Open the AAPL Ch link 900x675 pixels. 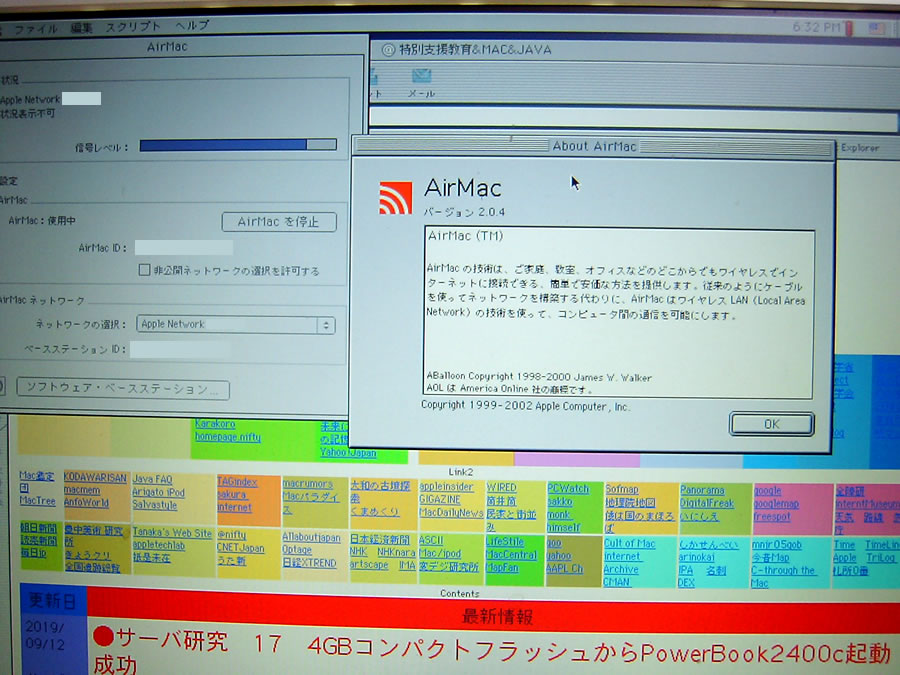coord(564,568)
